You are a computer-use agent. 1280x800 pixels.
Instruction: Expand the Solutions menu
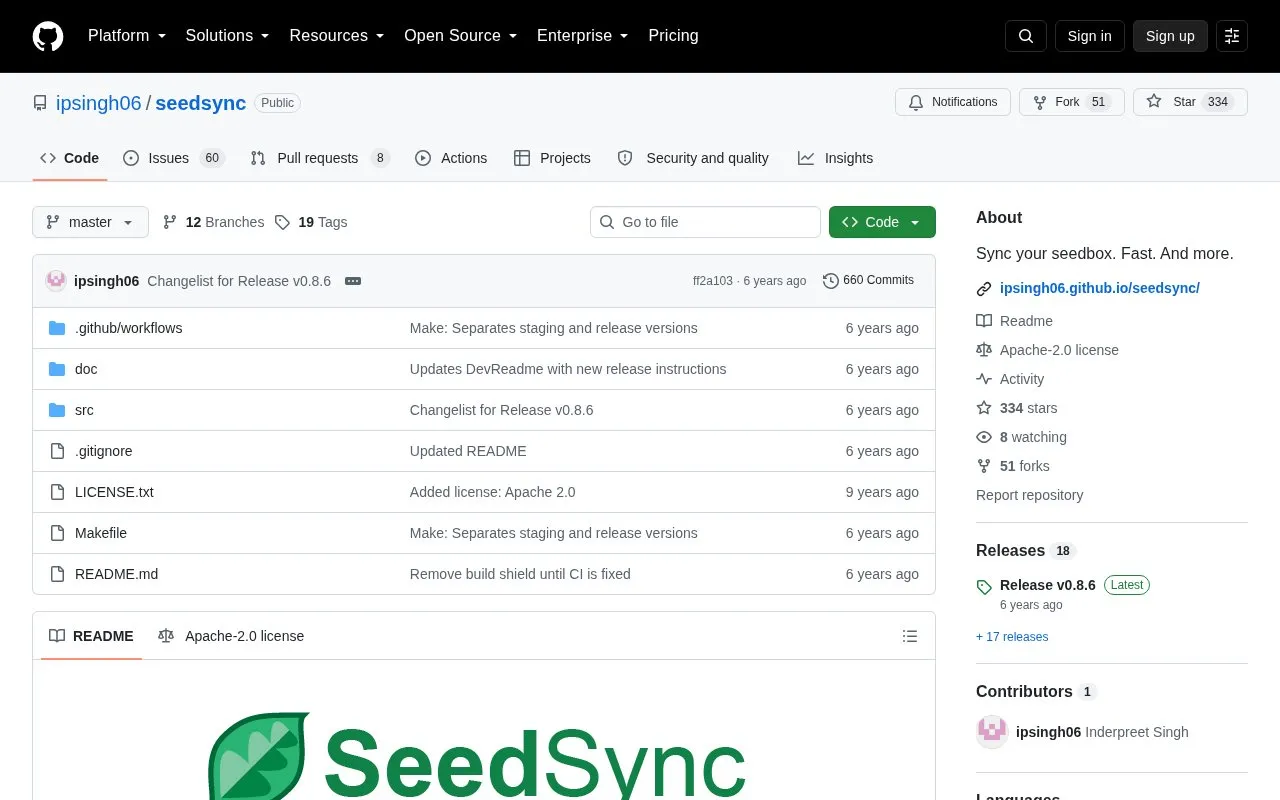pos(228,36)
